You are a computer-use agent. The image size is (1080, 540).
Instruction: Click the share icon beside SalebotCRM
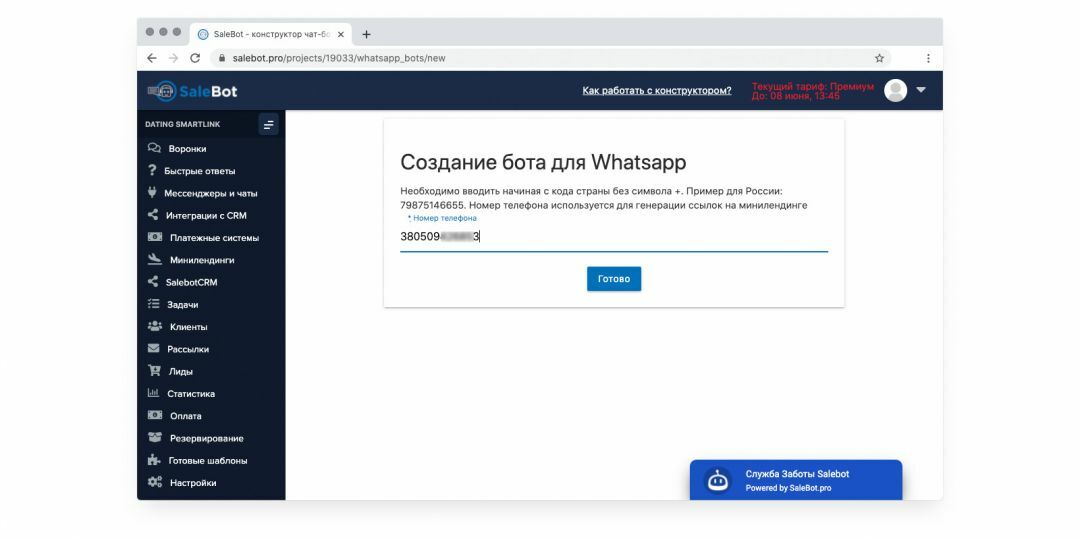pyautogui.click(x=153, y=282)
